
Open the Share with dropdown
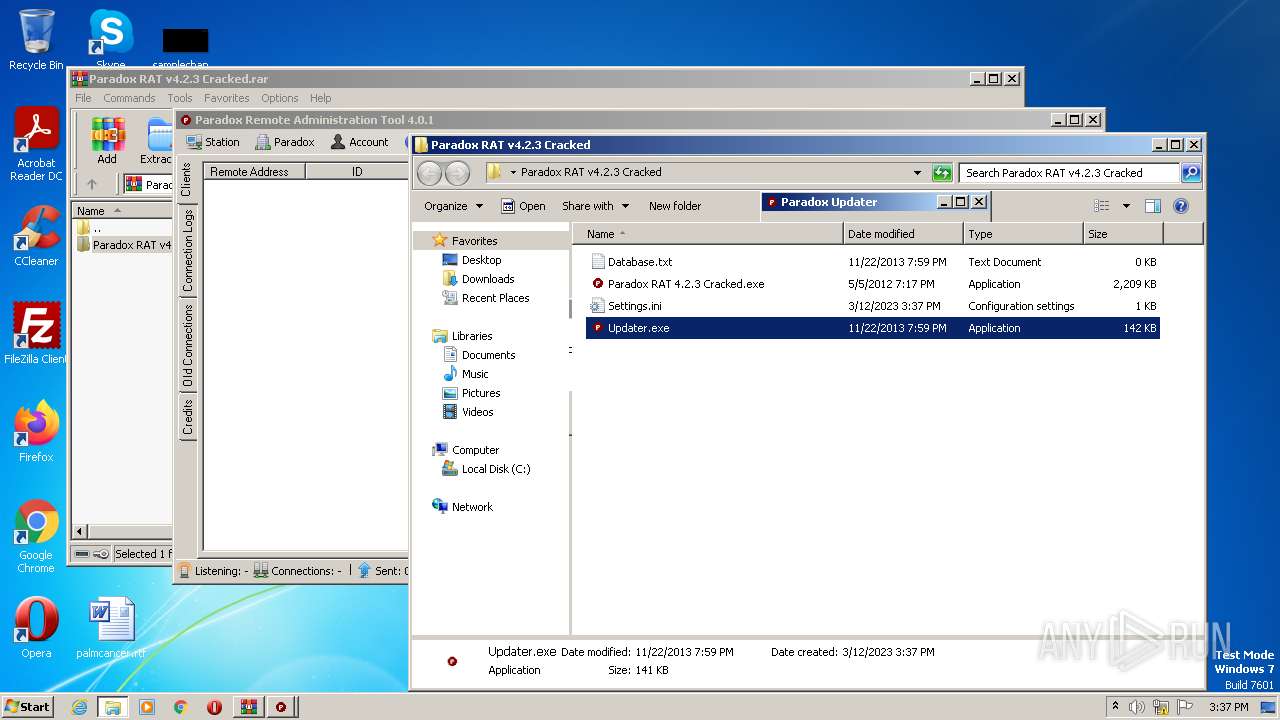596,206
